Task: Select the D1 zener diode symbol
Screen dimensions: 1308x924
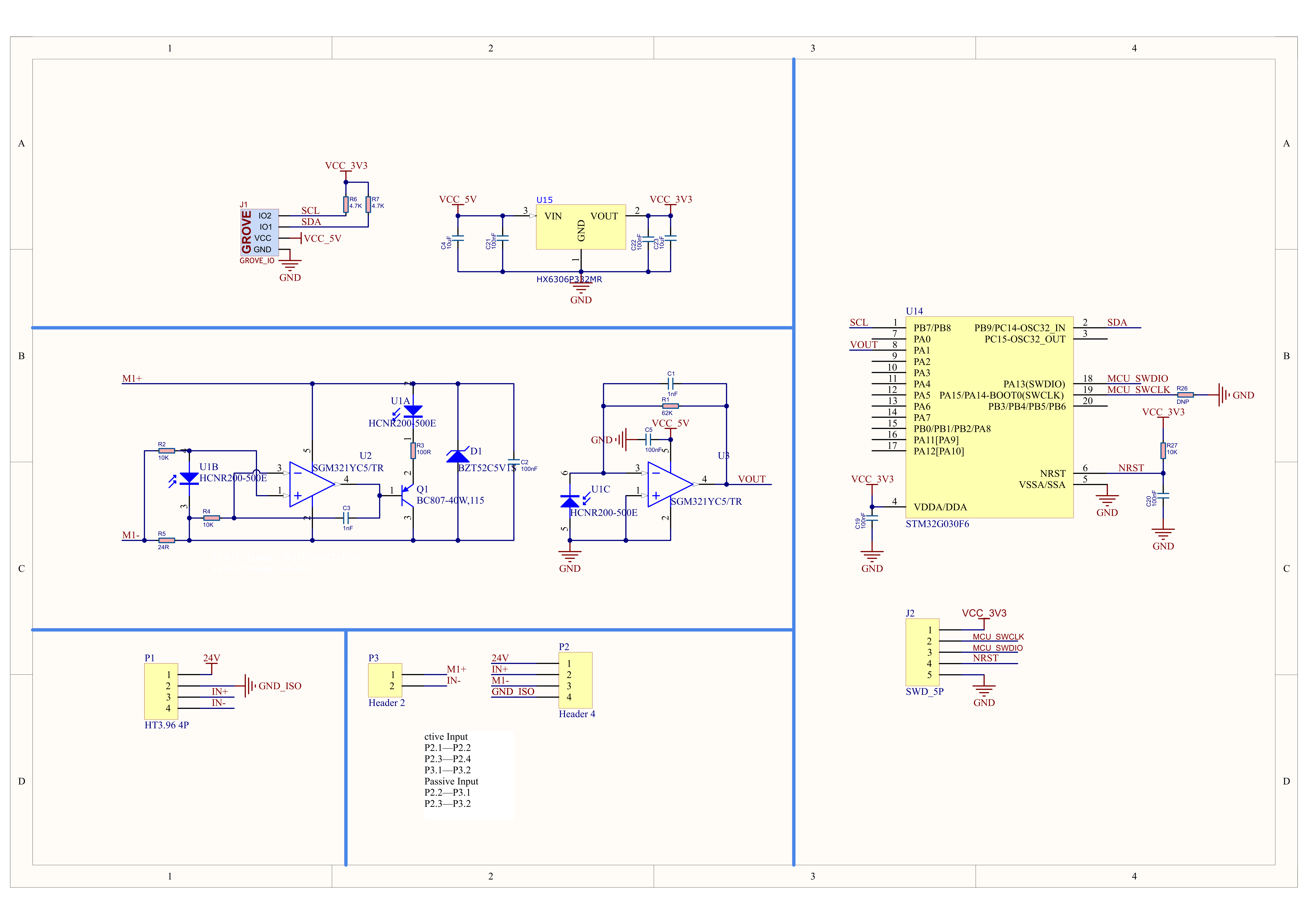Action: 458,455
